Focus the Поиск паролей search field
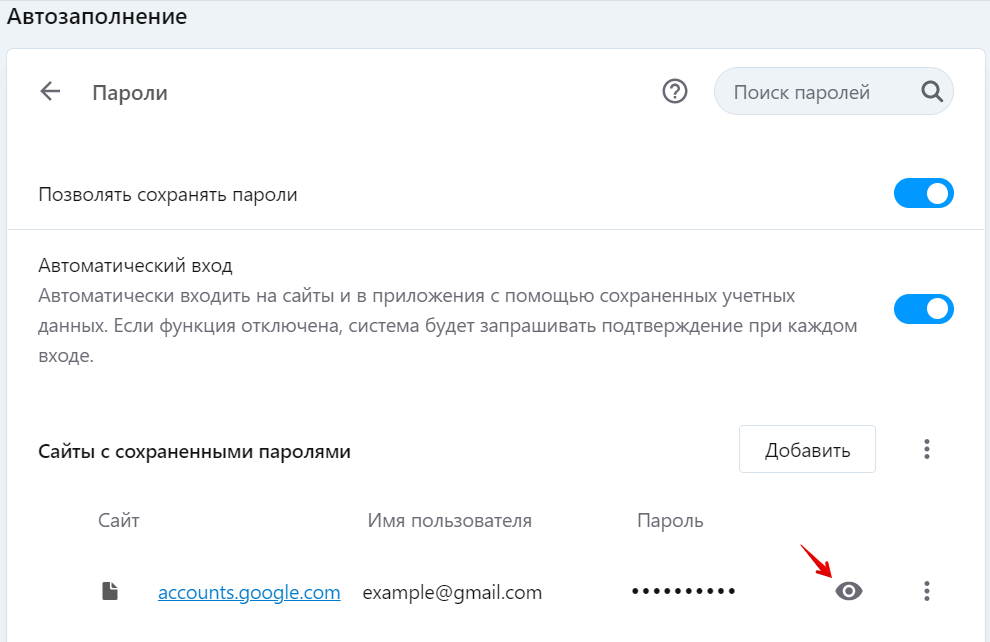The image size is (990, 642). pyautogui.click(x=815, y=92)
